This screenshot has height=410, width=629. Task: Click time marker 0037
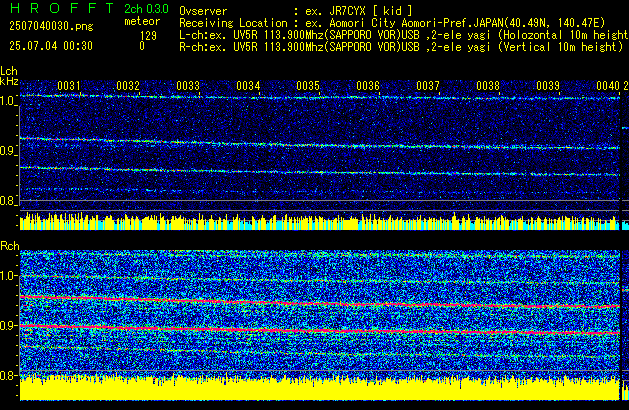[428, 86]
